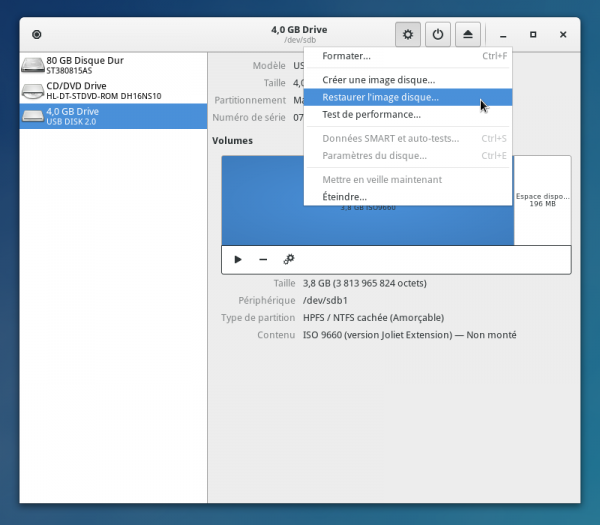600x525 pixels.
Task: Select the 80 GB Disque Dur drive
Action: [112, 65]
